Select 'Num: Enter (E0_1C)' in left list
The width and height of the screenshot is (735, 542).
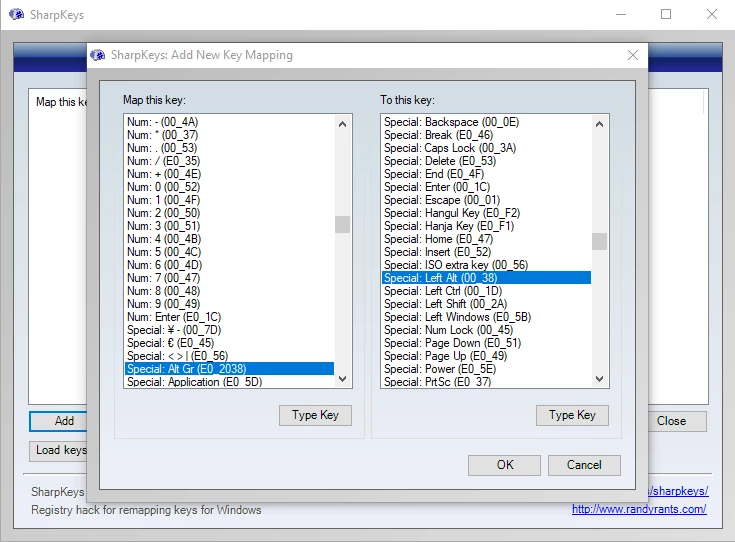tap(230, 317)
